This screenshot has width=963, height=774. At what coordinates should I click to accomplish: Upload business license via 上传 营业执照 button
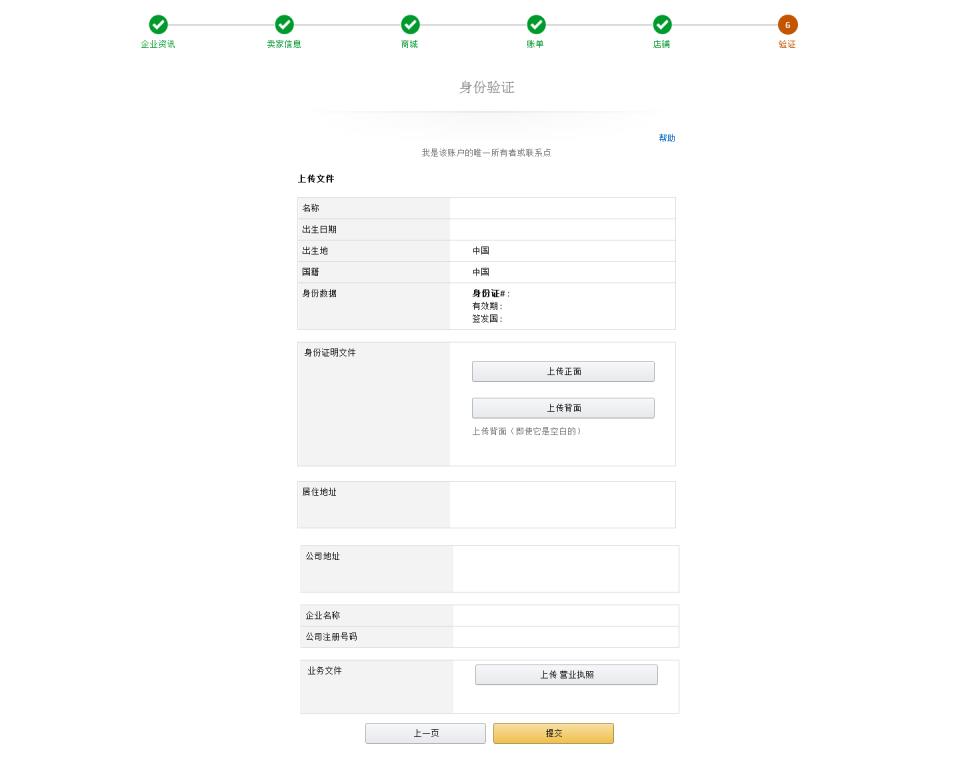click(566, 675)
